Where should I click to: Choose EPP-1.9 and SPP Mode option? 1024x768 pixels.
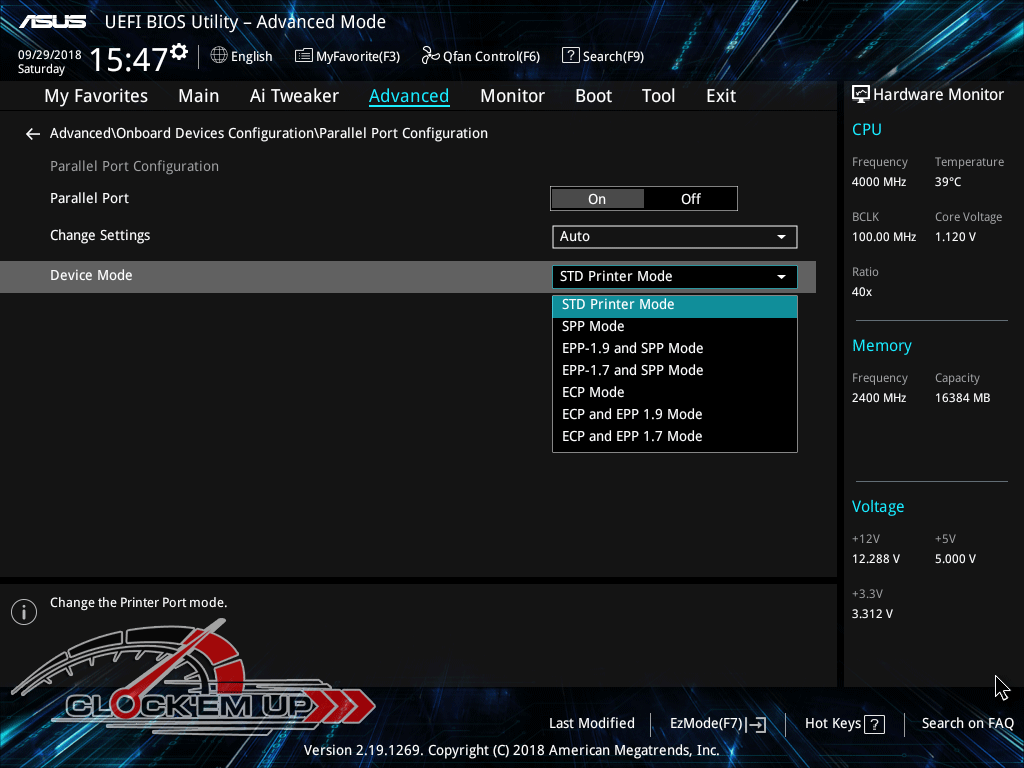coord(632,348)
